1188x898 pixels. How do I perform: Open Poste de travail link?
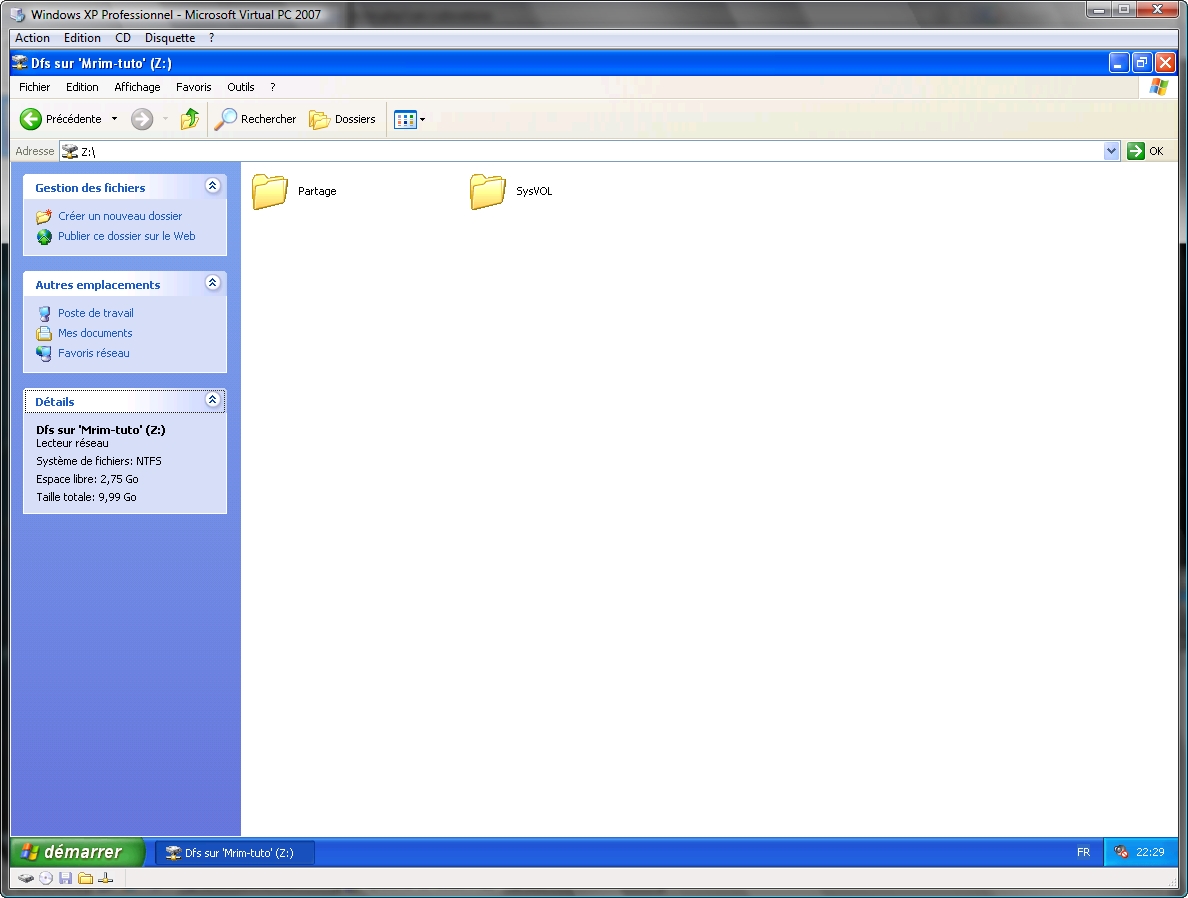point(95,313)
